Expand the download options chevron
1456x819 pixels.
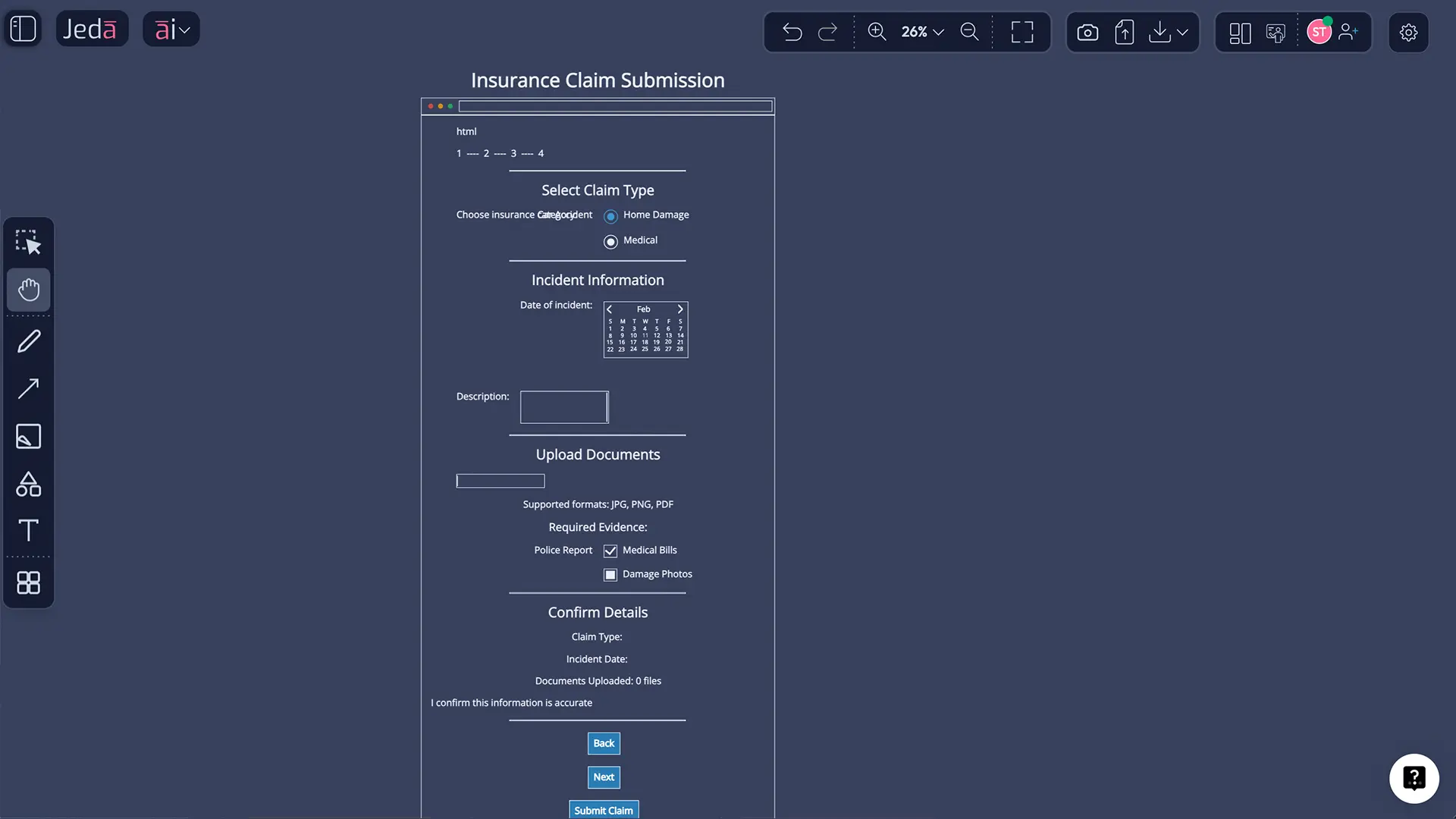point(1184,33)
